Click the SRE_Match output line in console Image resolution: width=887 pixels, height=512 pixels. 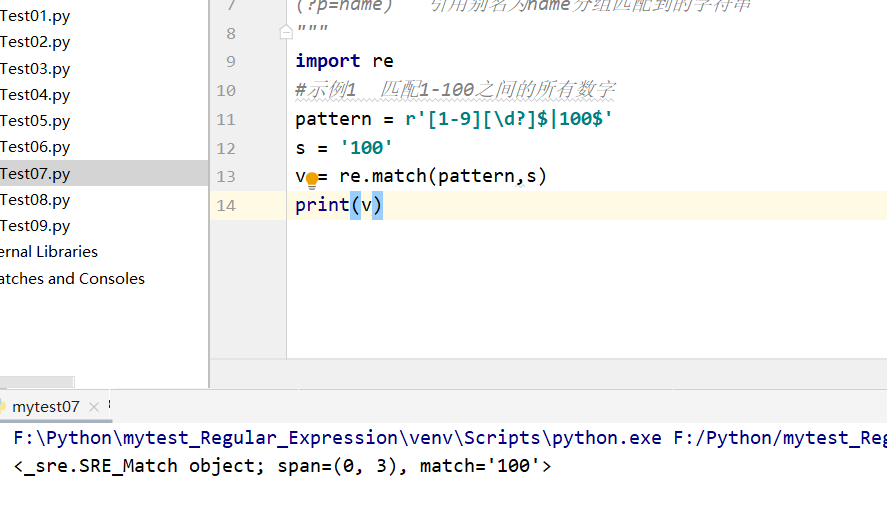point(282,466)
